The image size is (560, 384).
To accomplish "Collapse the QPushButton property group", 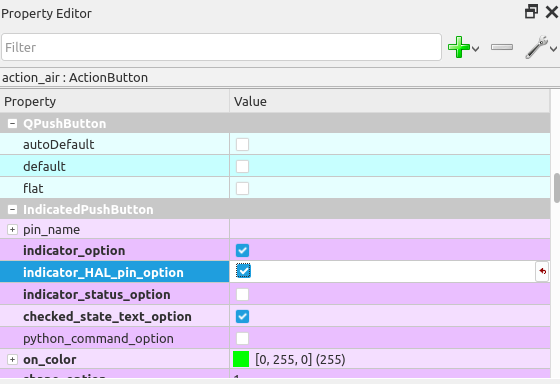I will (x=12, y=124).
